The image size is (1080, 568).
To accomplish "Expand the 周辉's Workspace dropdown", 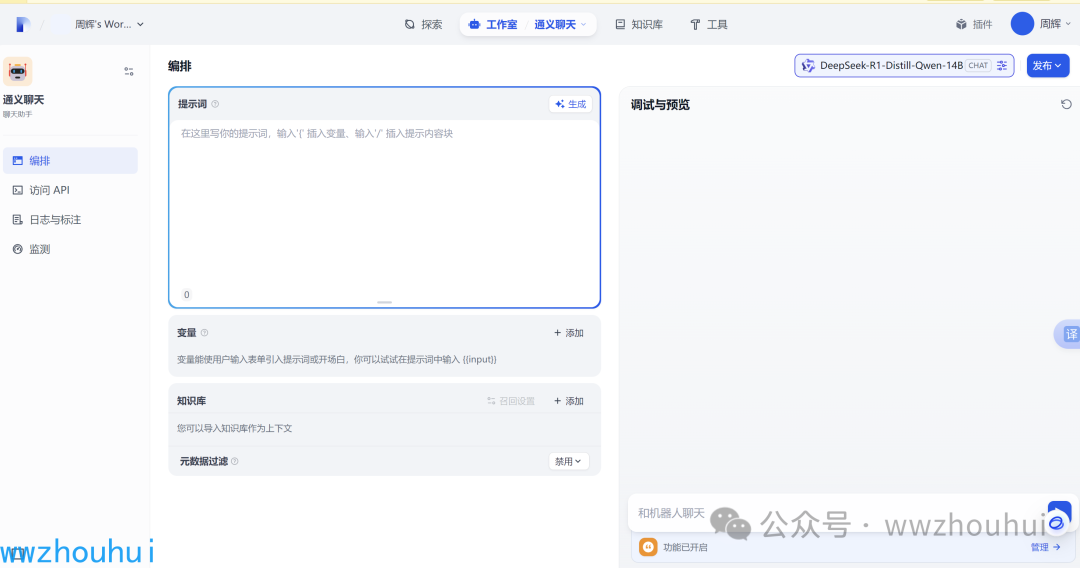I will coord(108,24).
